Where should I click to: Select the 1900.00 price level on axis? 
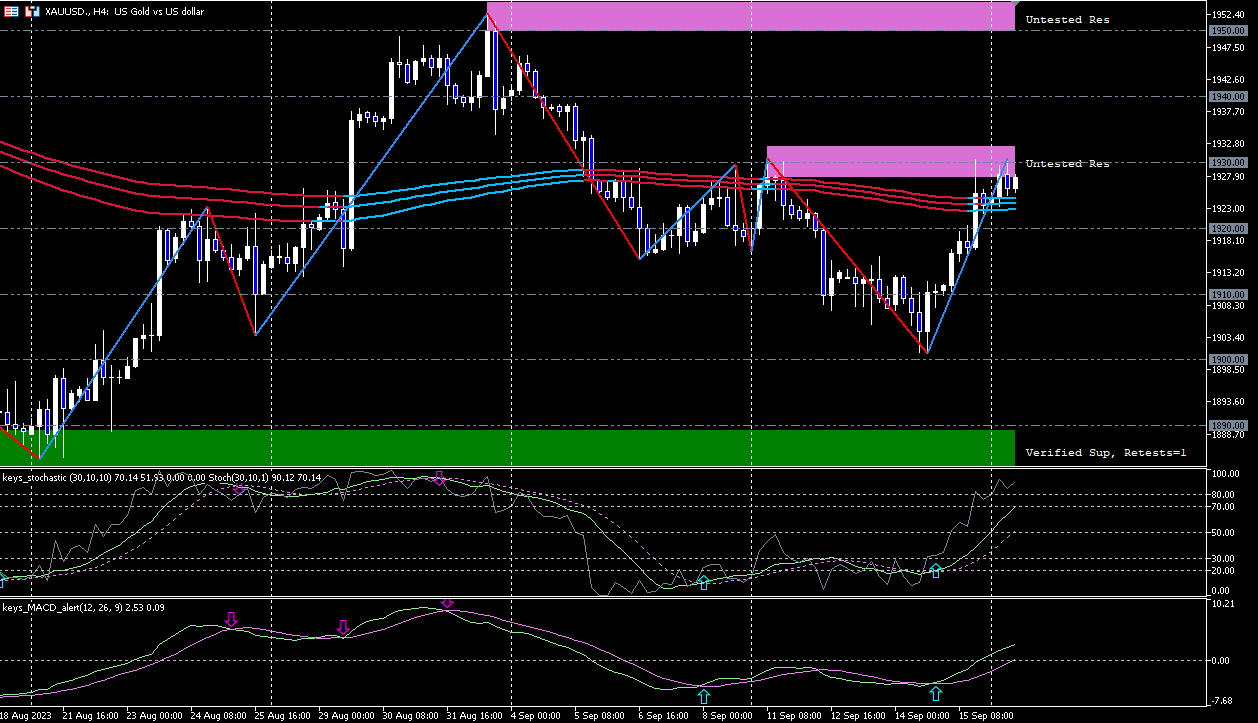[1226, 359]
